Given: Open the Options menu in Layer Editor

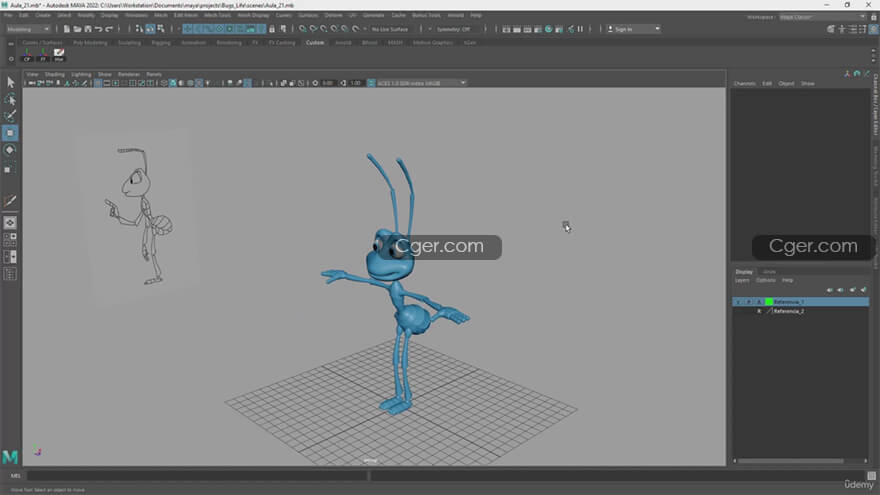Looking at the screenshot, I should click(766, 280).
